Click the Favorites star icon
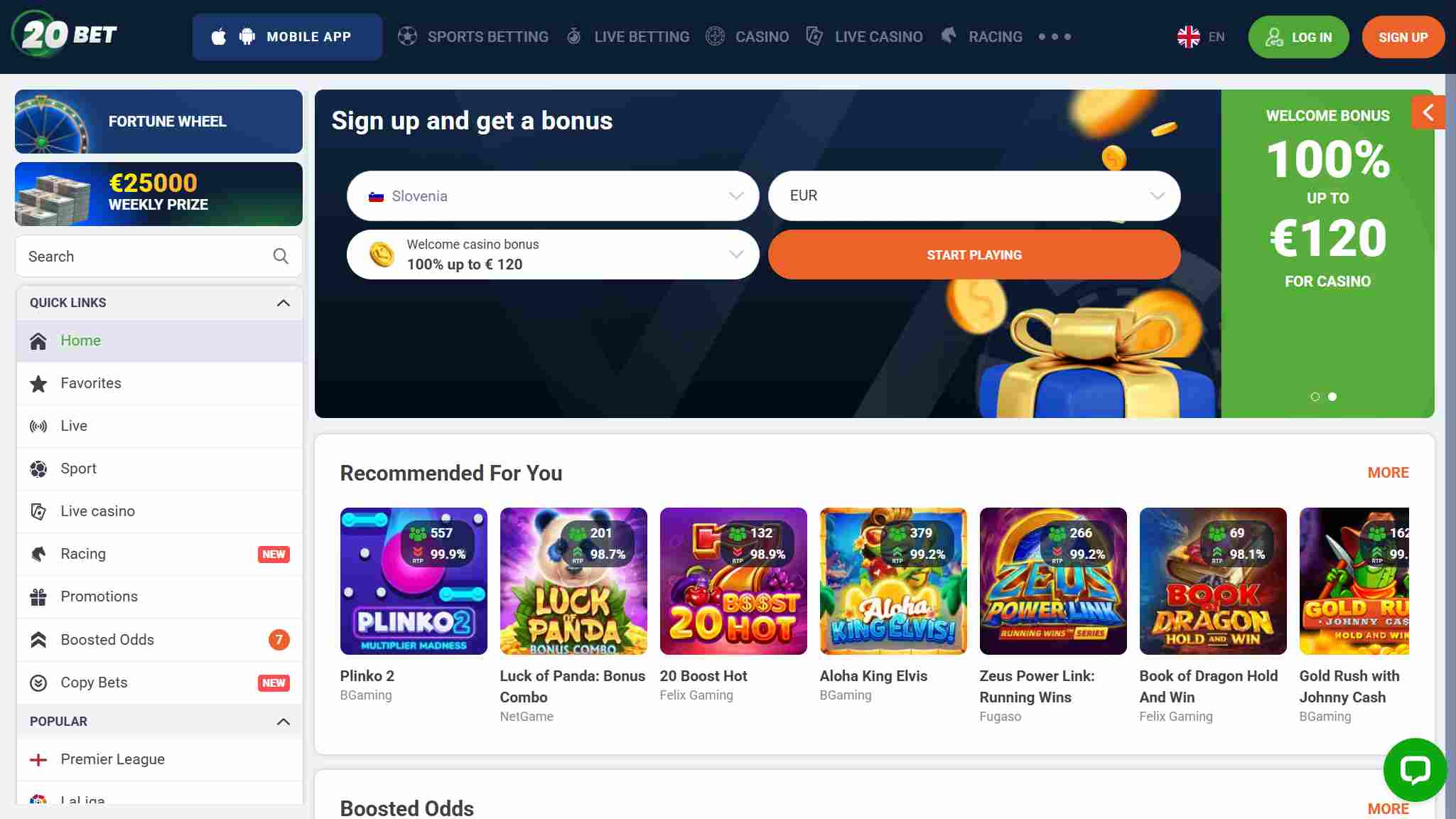 38,384
